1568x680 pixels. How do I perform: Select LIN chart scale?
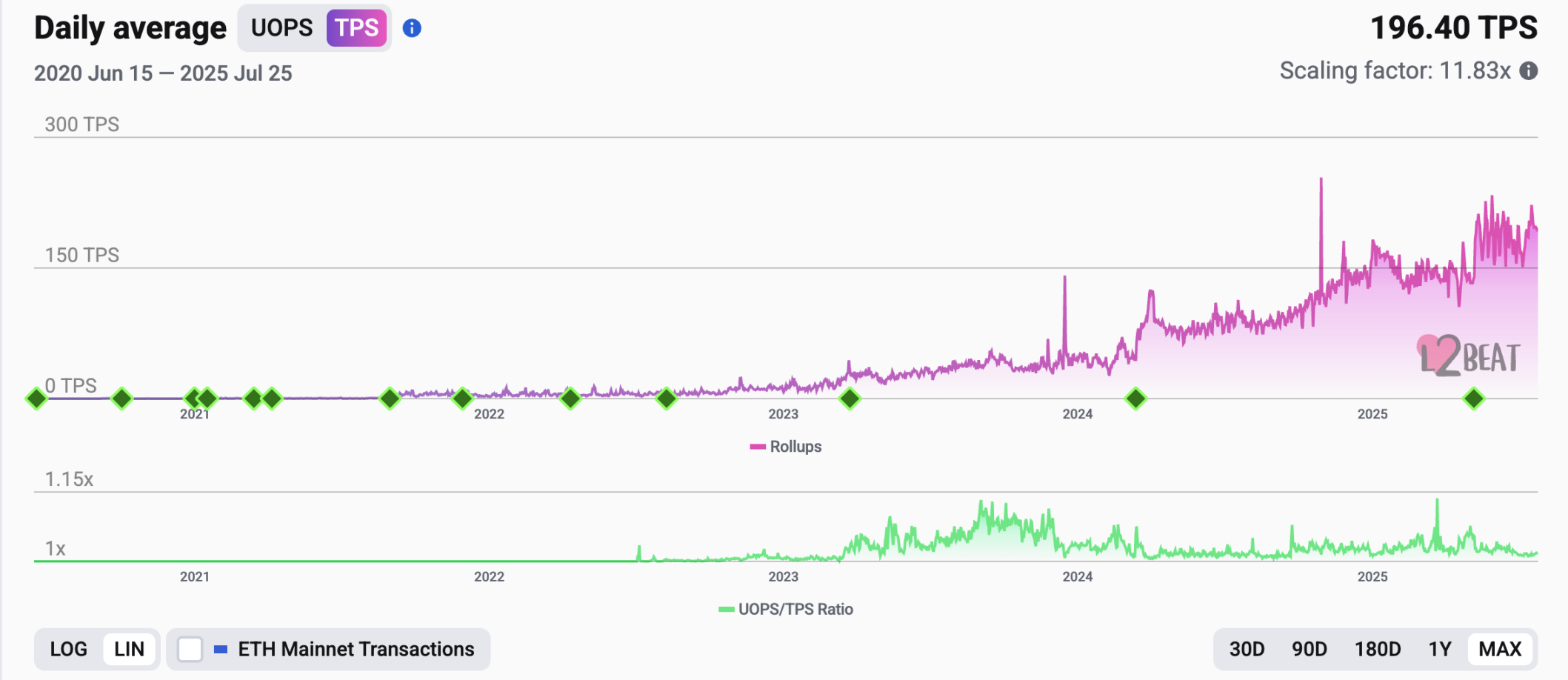[129, 650]
